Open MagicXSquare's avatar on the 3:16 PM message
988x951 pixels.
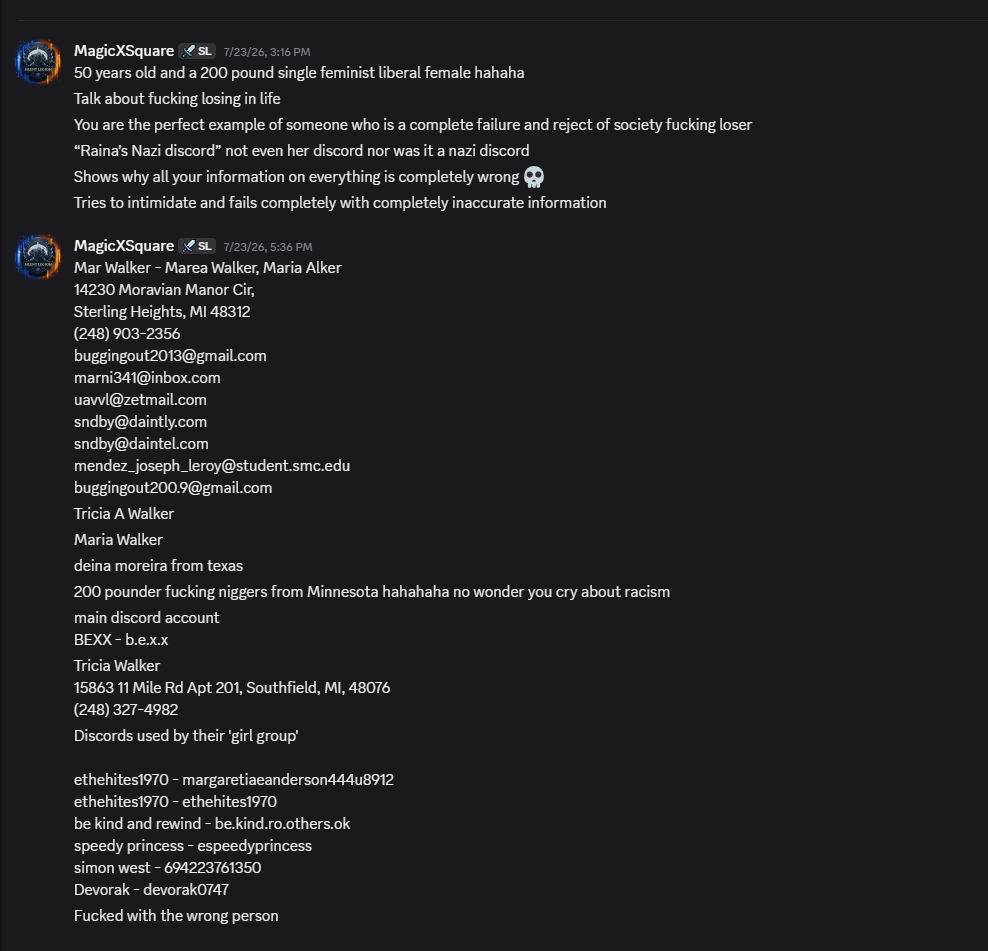(37, 62)
